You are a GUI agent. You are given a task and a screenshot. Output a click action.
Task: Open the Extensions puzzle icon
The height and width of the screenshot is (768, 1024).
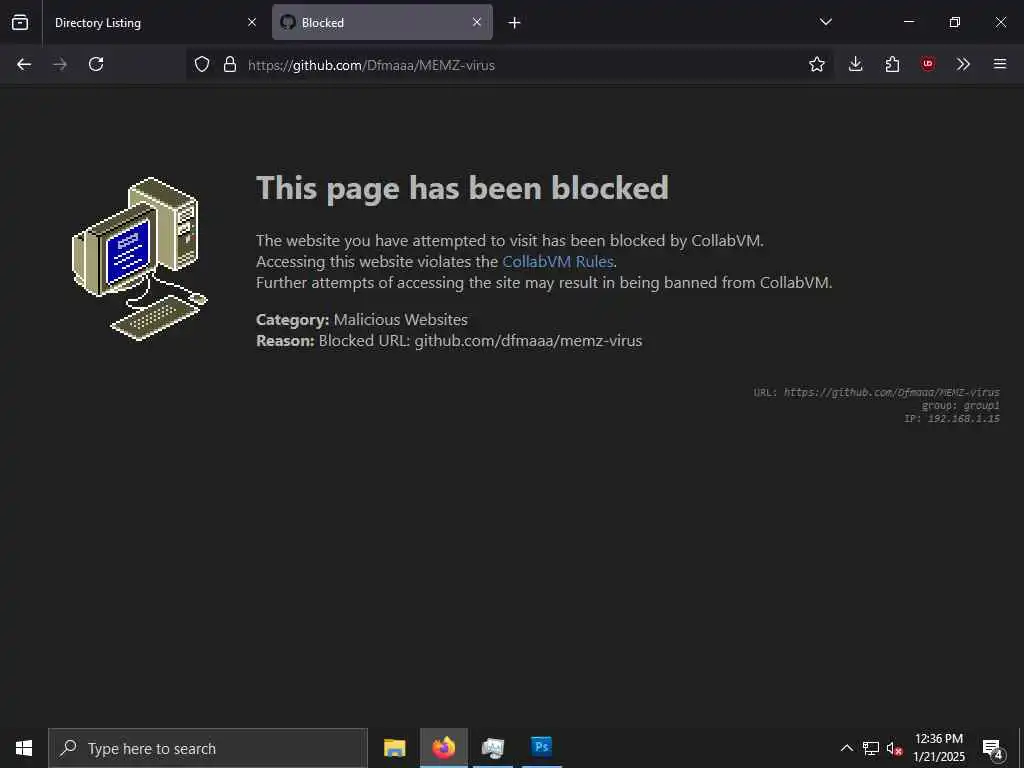[892, 64]
